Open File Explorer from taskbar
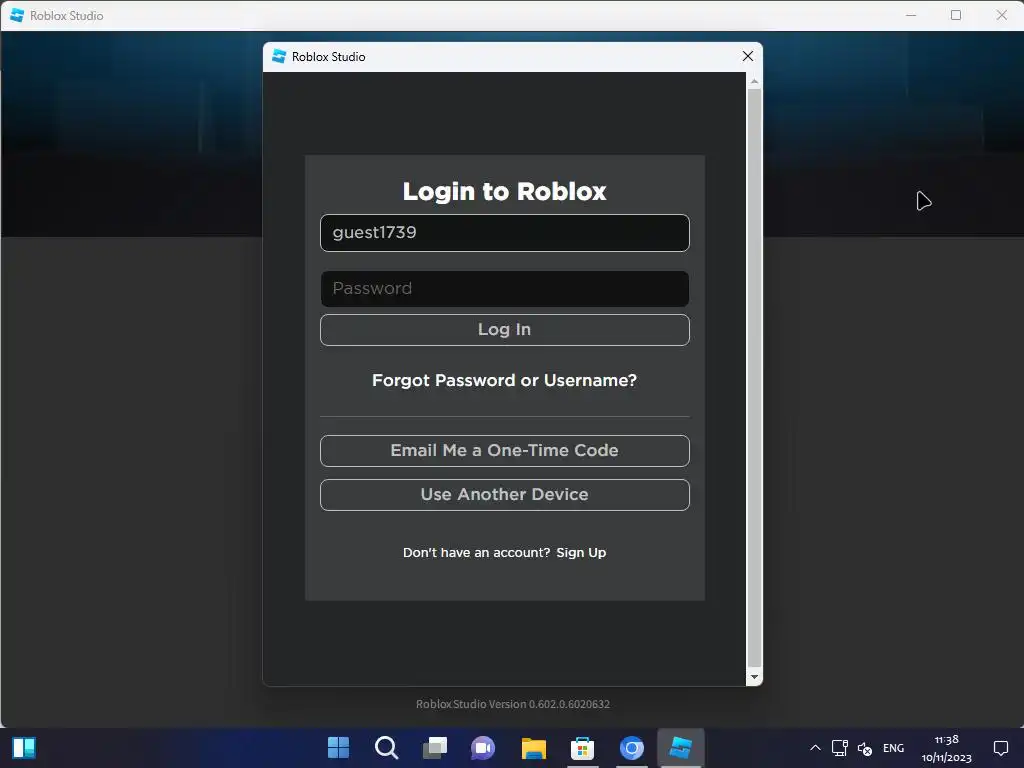Viewport: 1024px width, 768px height. 534,747
